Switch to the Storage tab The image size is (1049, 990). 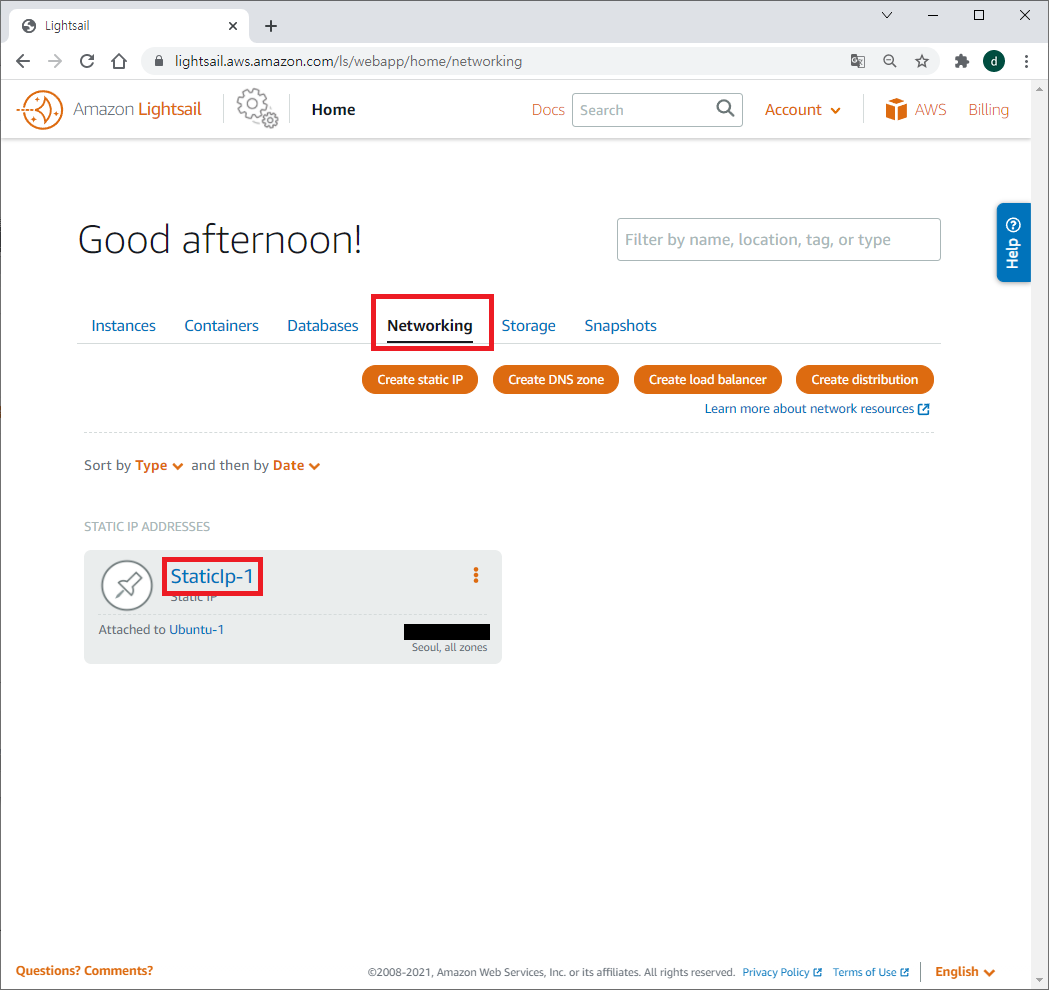pyautogui.click(x=529, y=326)
